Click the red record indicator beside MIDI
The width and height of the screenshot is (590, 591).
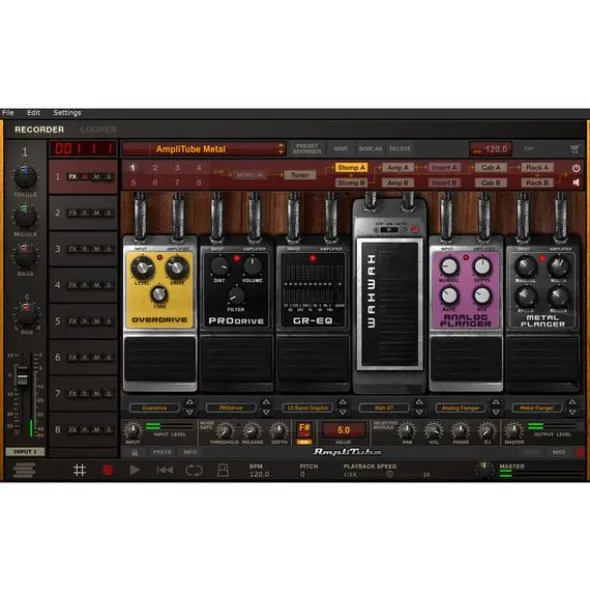click(580, 452)
